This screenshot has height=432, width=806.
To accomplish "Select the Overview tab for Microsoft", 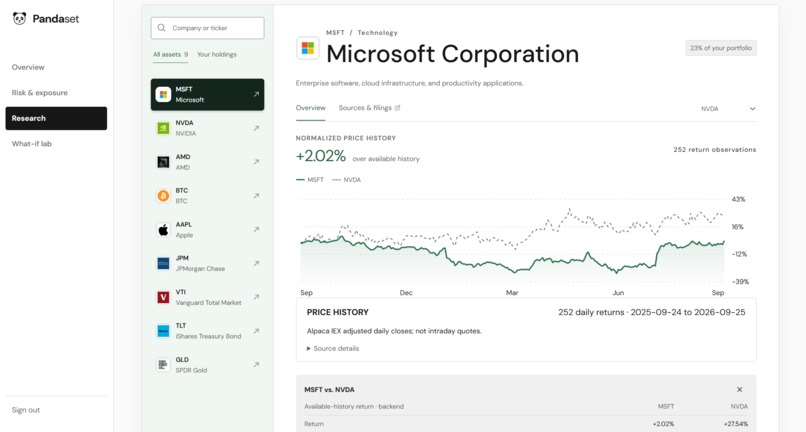I will [x=310, y=108].
